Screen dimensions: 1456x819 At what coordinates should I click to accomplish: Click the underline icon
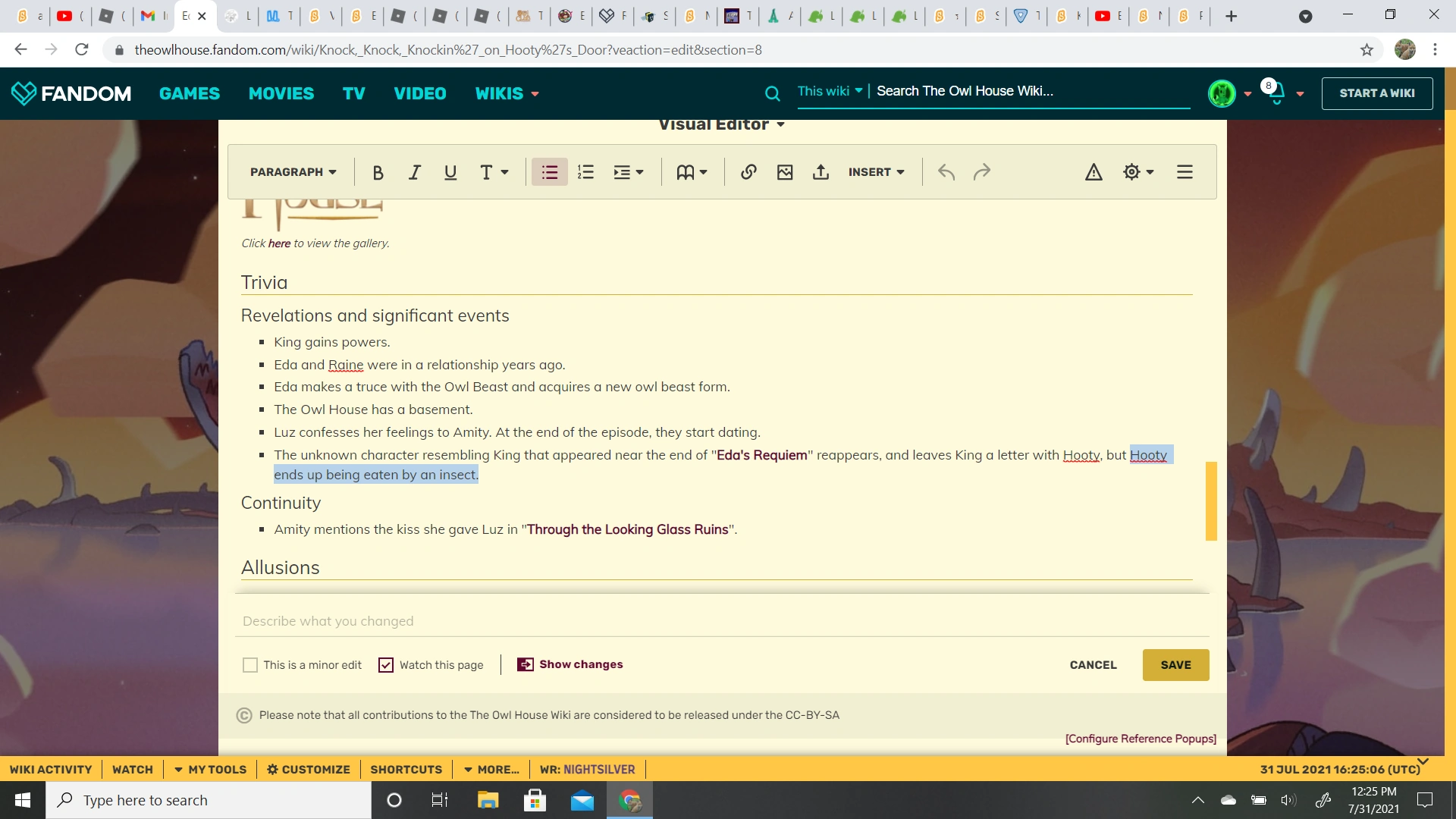point(450,172)
